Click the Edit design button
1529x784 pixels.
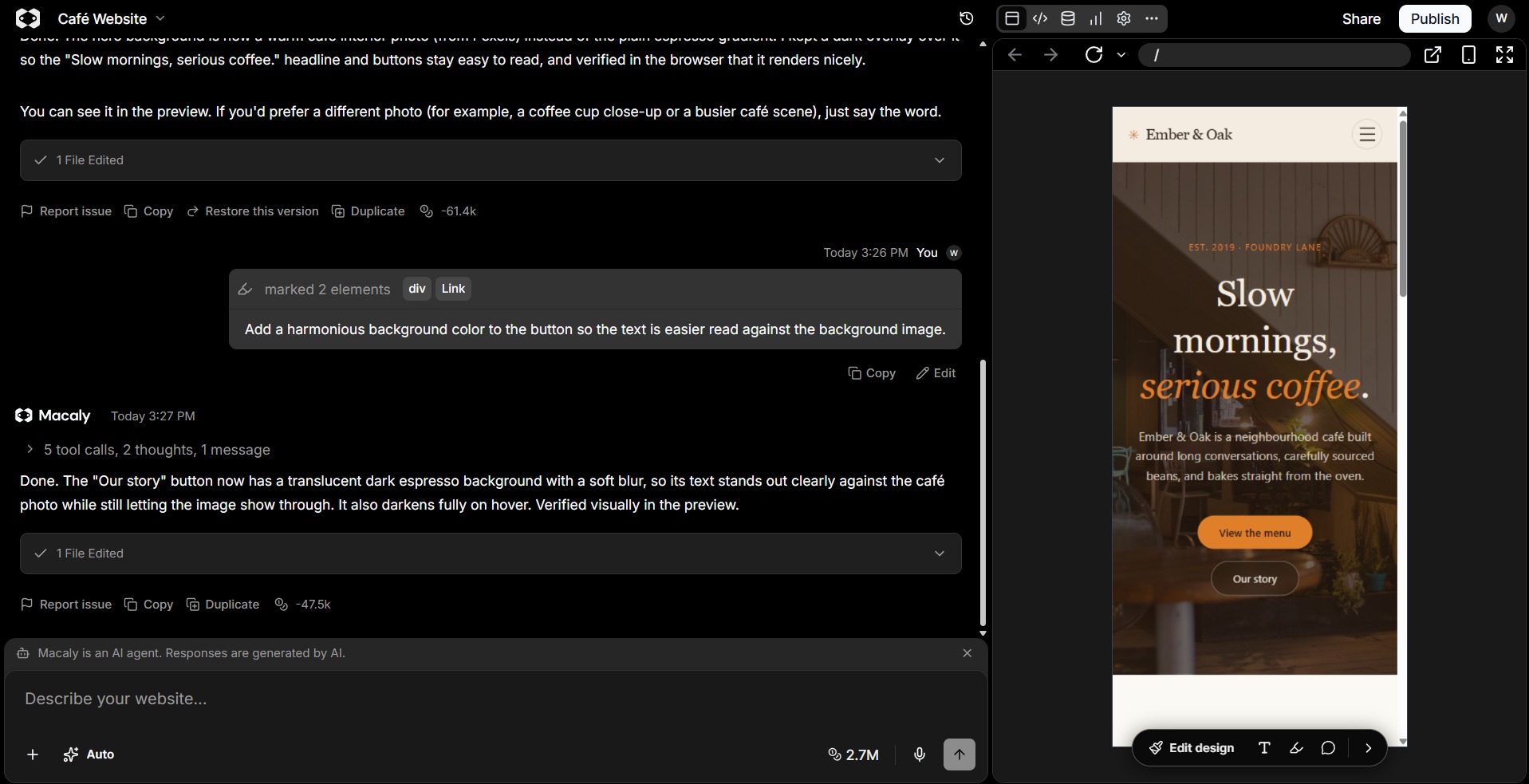pos(1192,747)
